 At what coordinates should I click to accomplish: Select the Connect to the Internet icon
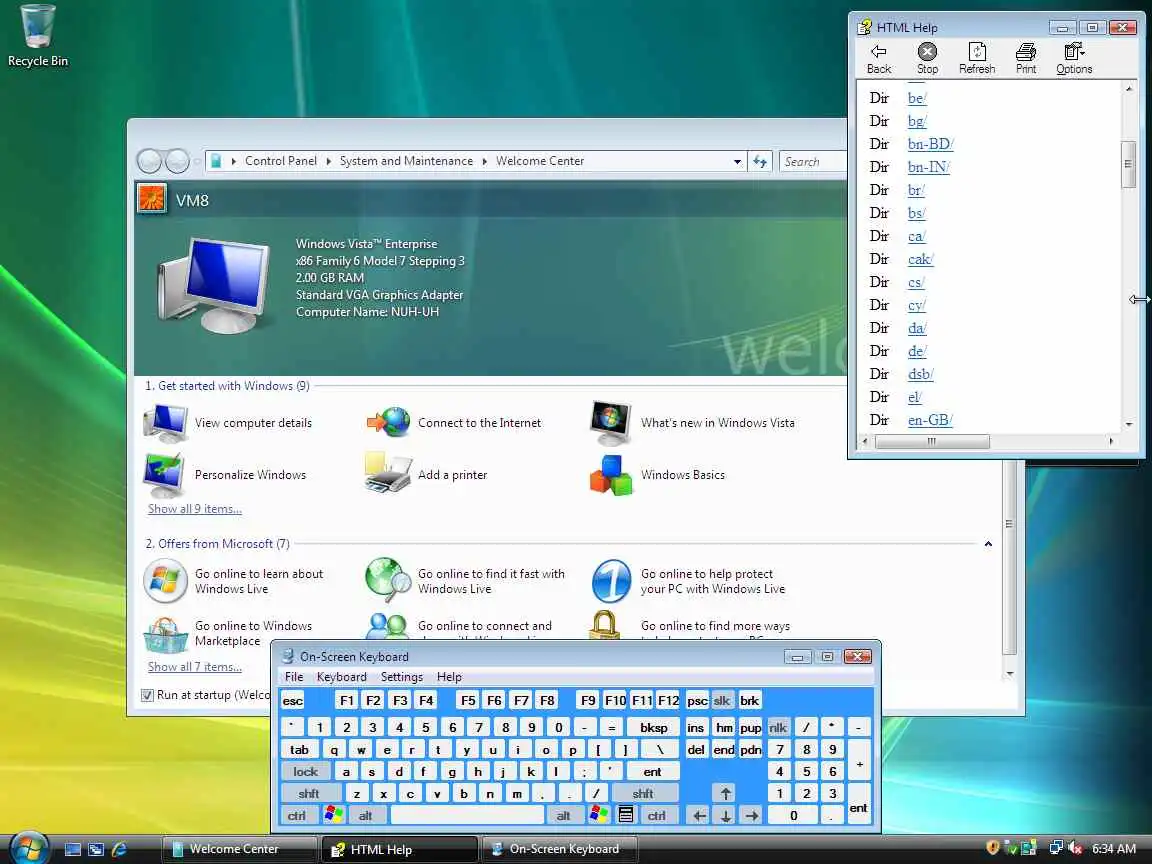tap(388, 422)
